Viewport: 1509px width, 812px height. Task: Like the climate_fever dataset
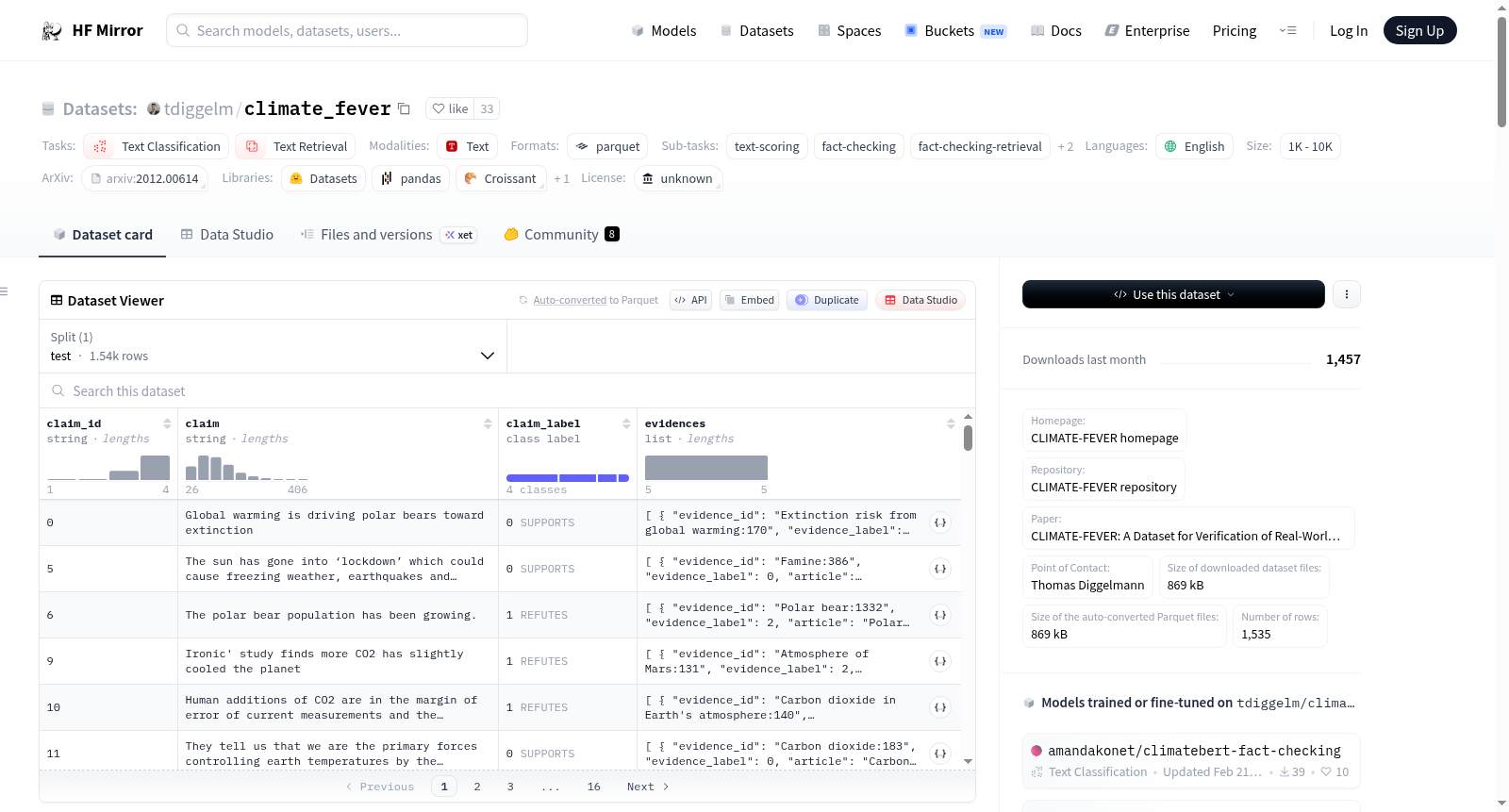point(450,108)
